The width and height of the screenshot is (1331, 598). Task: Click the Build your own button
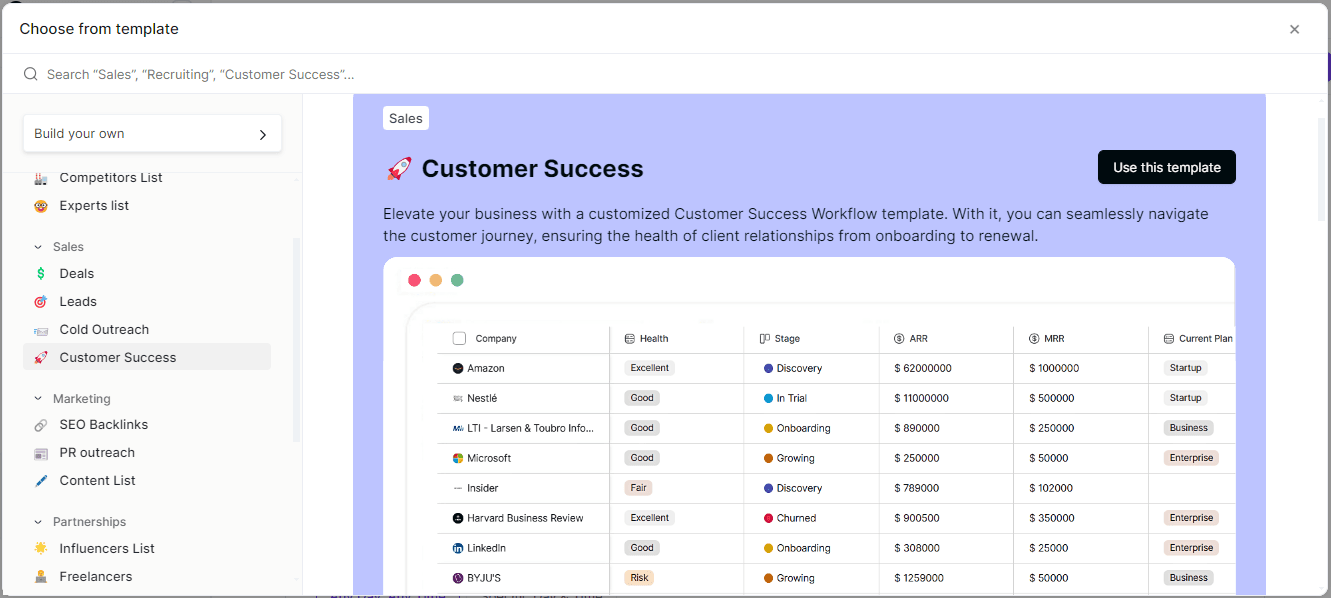click(x=152, y=133)
